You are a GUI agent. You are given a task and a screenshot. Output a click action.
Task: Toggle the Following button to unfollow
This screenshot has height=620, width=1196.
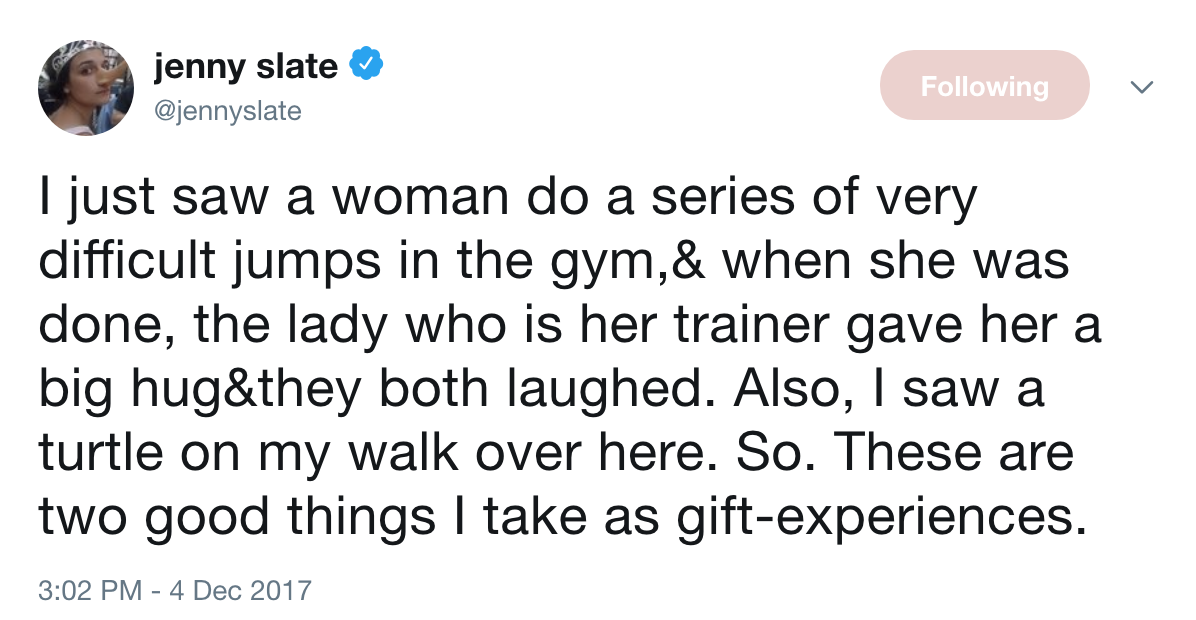point(984,86)
